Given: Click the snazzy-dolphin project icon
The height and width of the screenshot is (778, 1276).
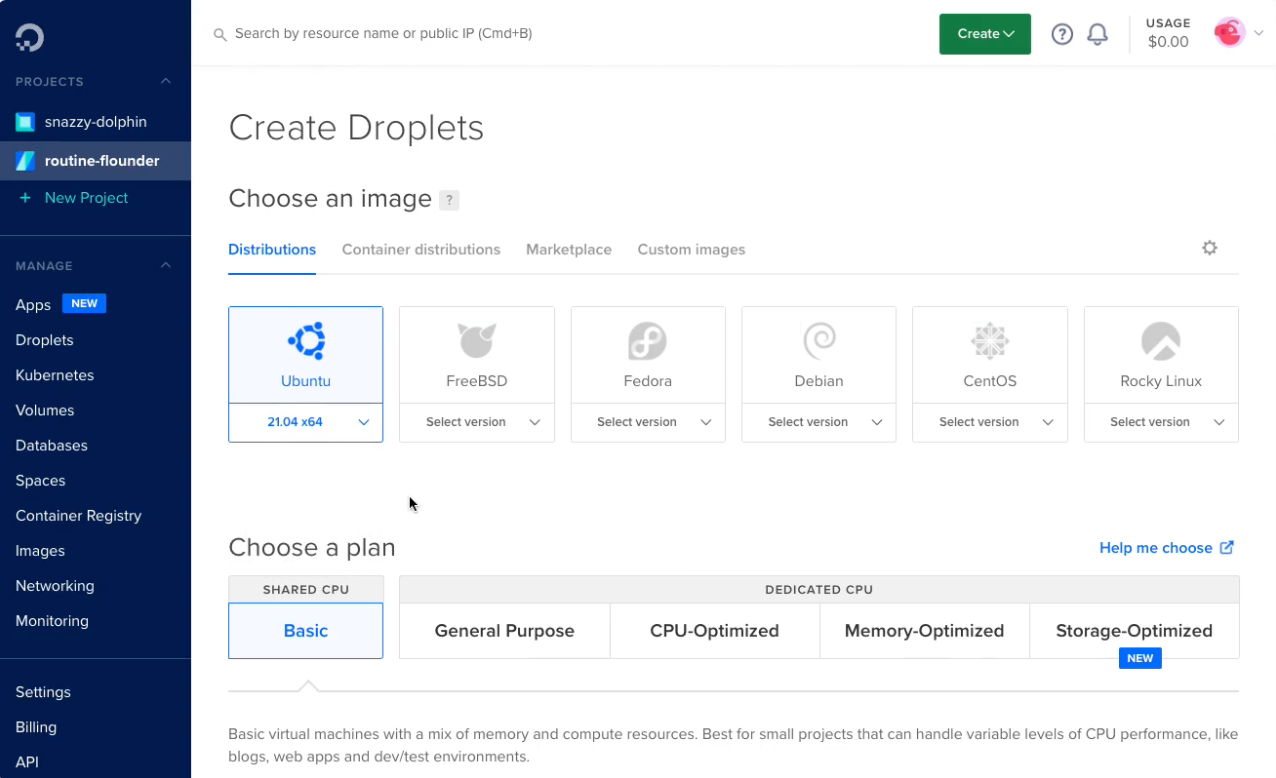Looking at the screenshot, I should tap(25, 122).
